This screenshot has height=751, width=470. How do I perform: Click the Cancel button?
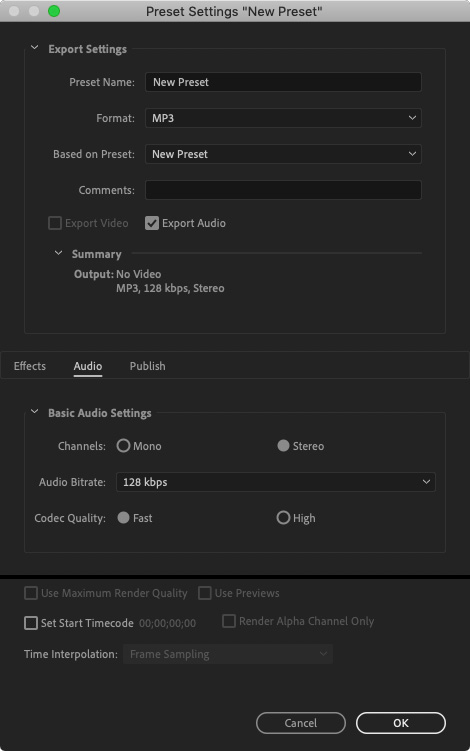301,723
